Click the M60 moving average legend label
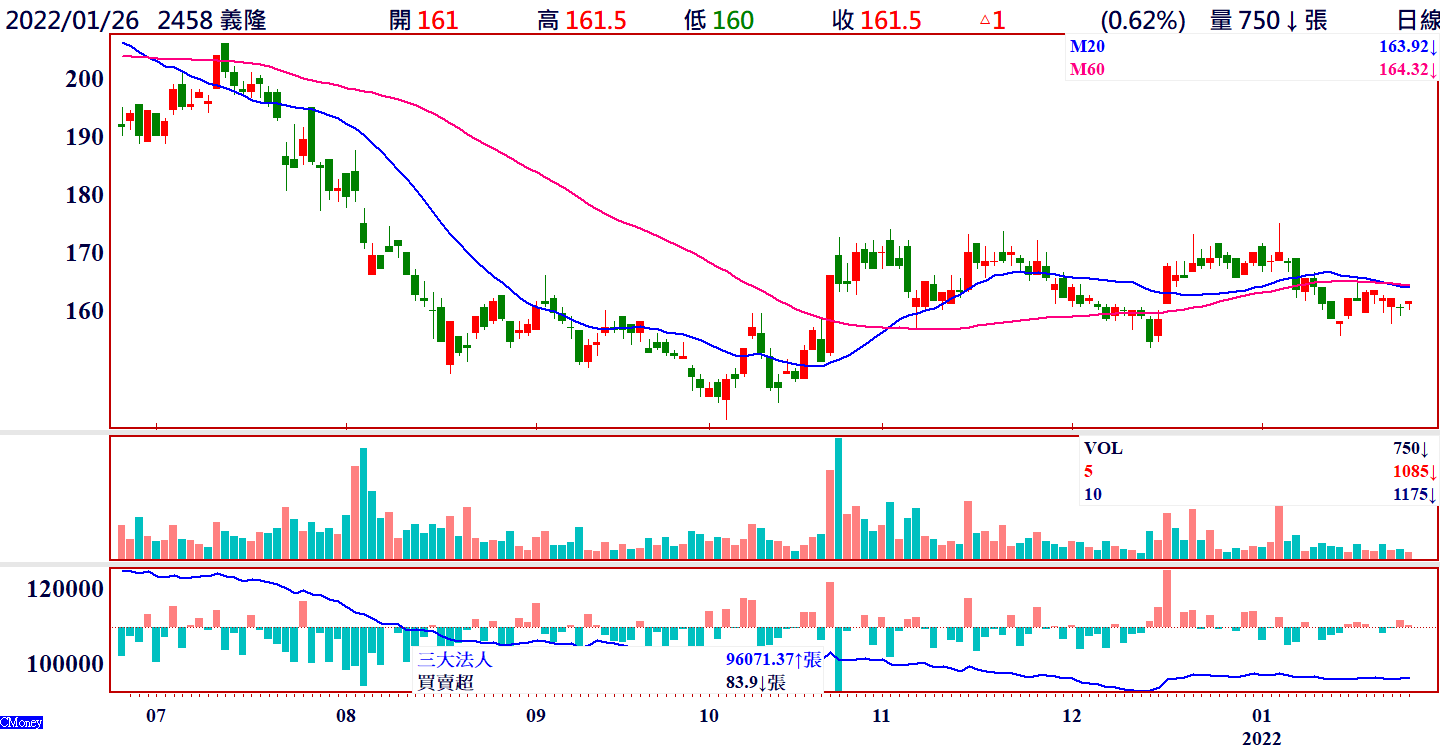Image resolution: width=1440 pixels, height=750 pixels. (x=1088, y=70)
